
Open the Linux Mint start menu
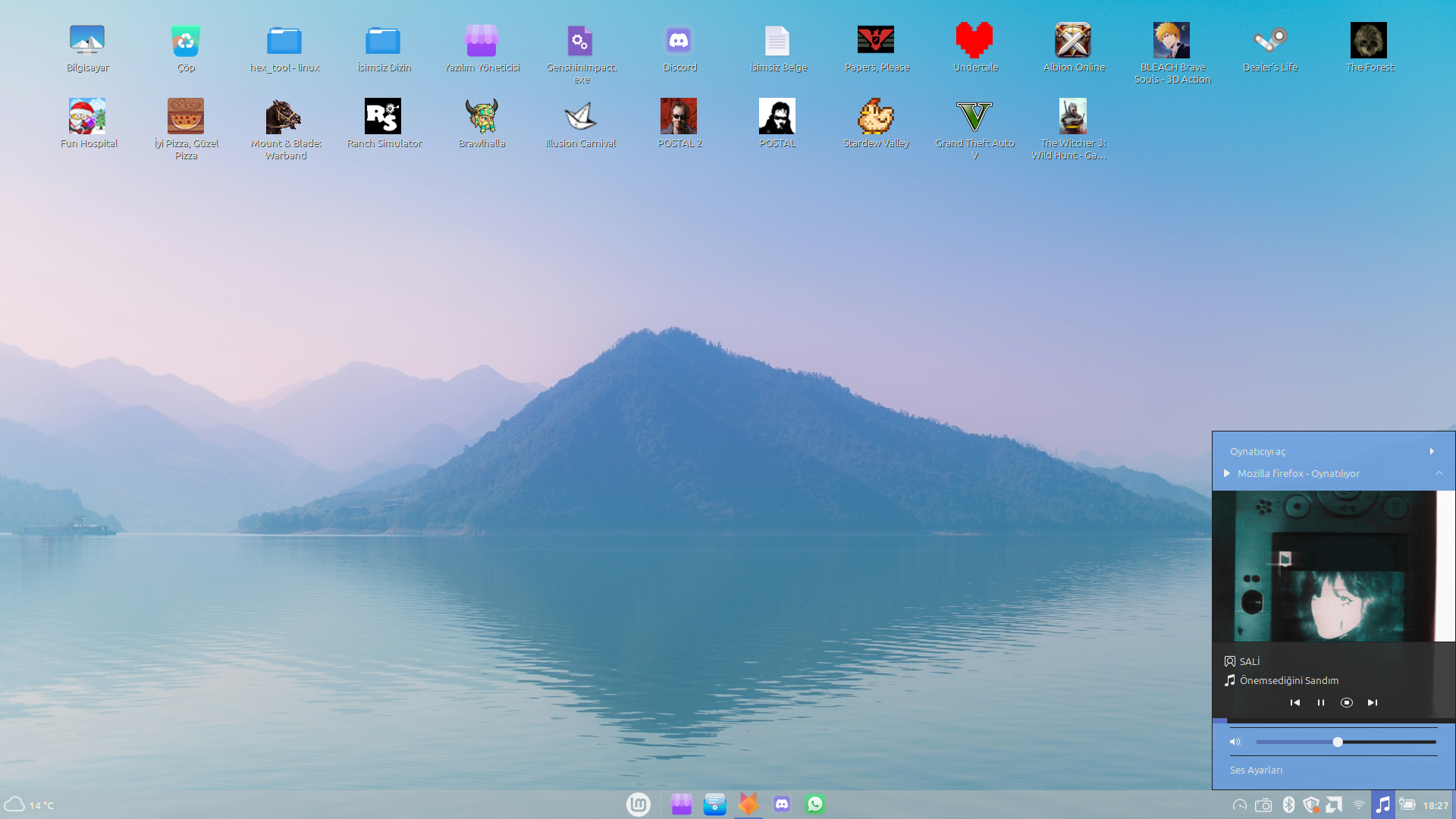tap(639, 805)
